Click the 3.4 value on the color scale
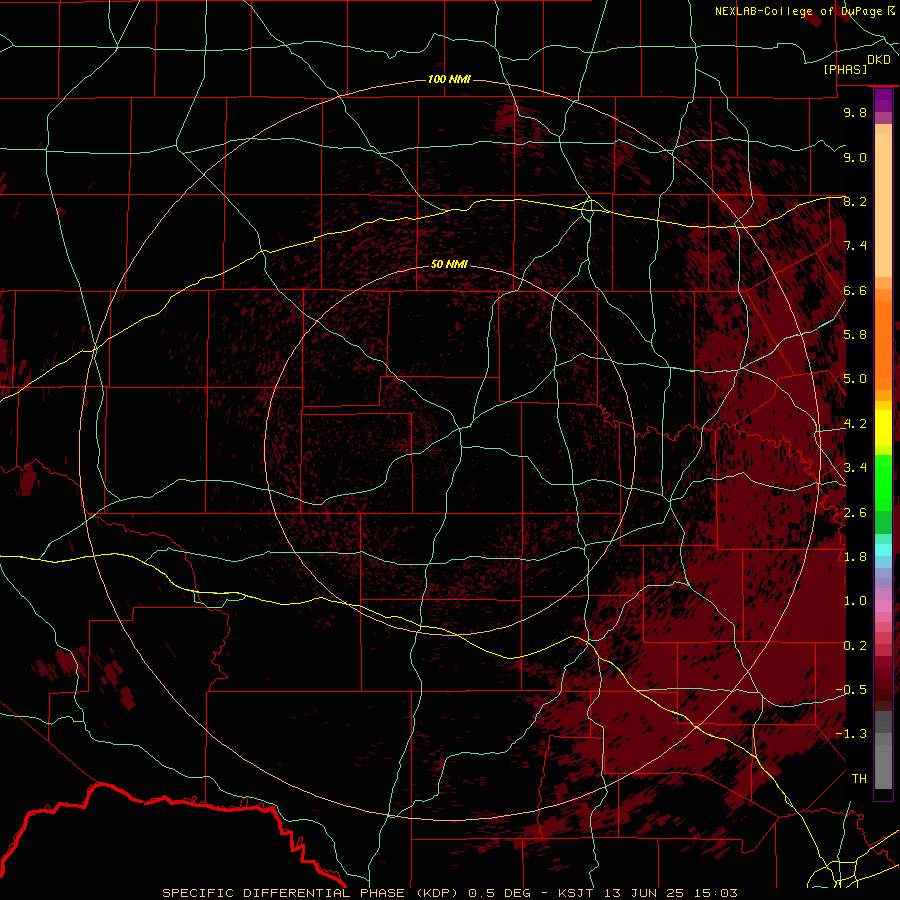 855,468
